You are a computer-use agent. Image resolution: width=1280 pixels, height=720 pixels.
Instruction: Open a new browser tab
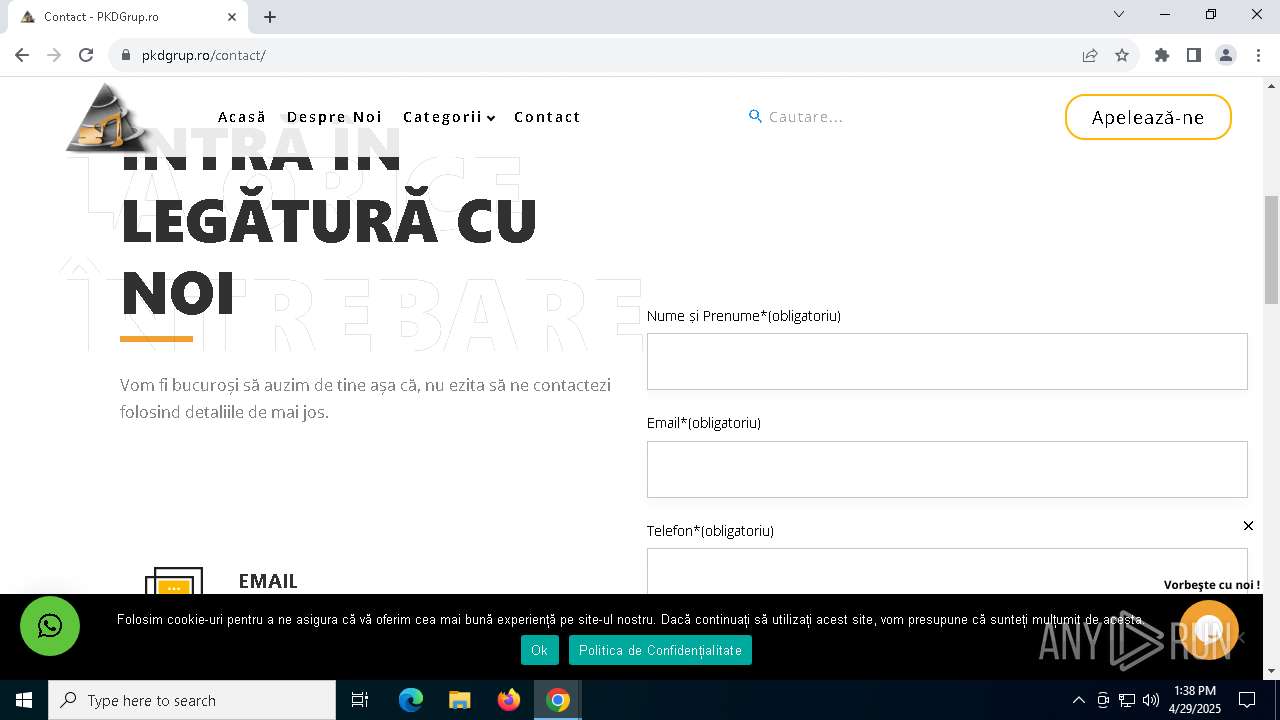point(270,17)
